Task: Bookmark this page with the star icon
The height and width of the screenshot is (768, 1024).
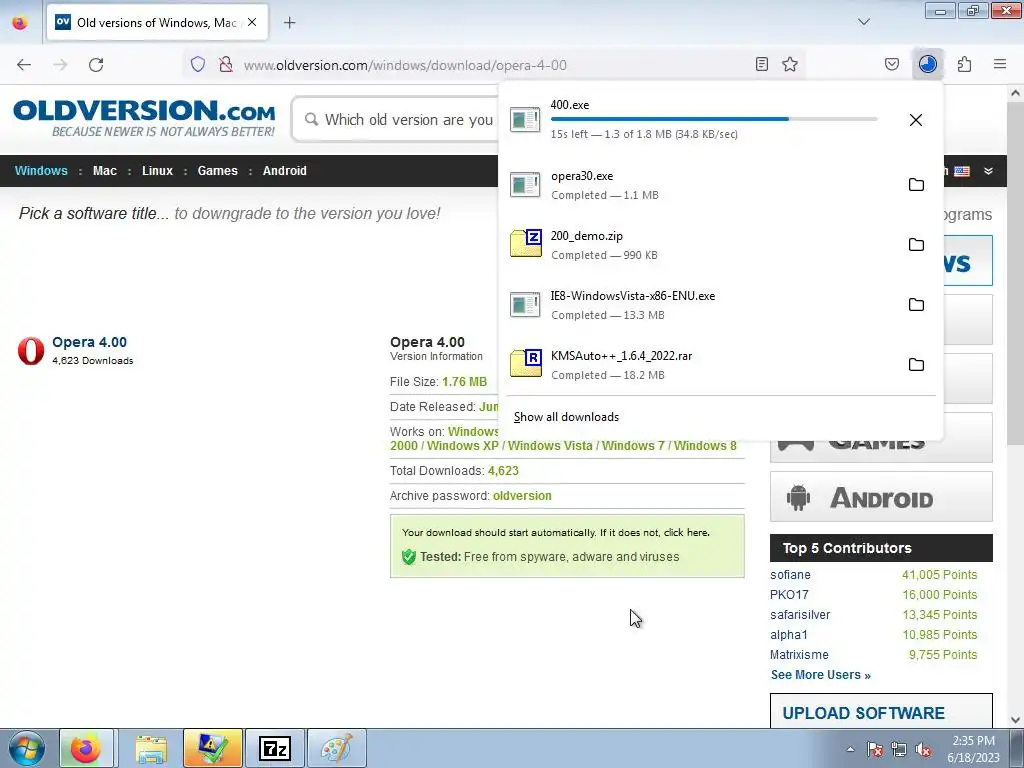Action: coord(790,64)
